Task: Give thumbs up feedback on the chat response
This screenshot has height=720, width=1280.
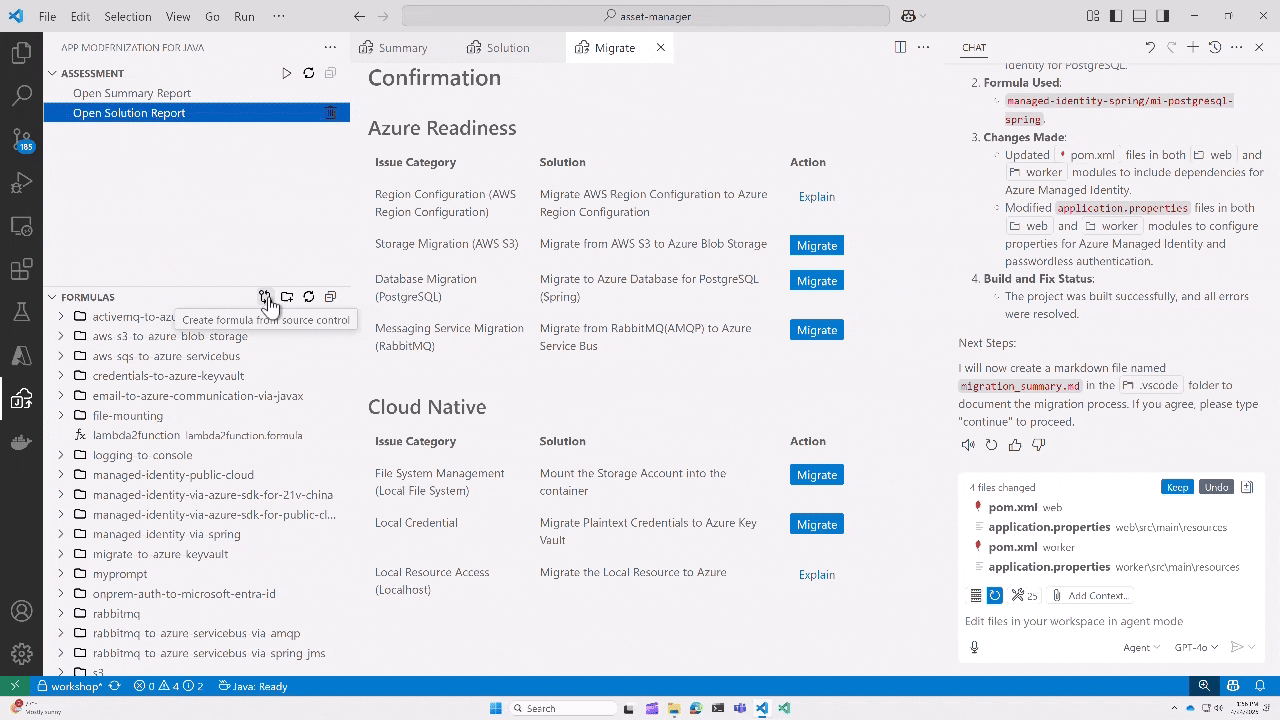Action: point(1014,444)
